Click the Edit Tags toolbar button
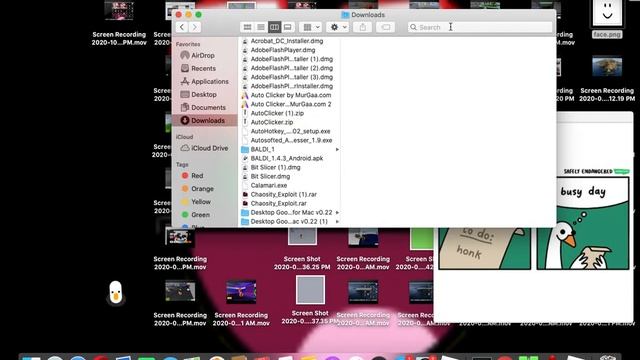 [385, 27]
